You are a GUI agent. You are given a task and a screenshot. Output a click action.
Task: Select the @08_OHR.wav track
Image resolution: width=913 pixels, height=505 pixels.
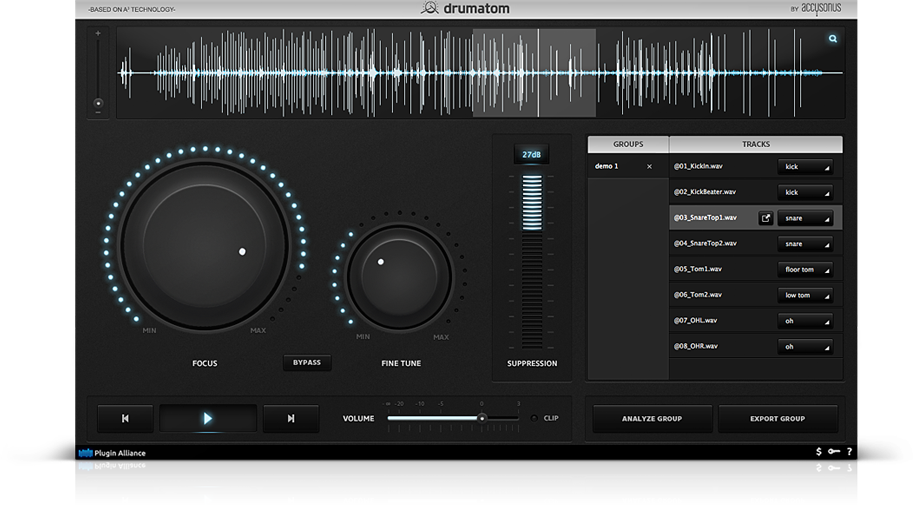point(695,345)
